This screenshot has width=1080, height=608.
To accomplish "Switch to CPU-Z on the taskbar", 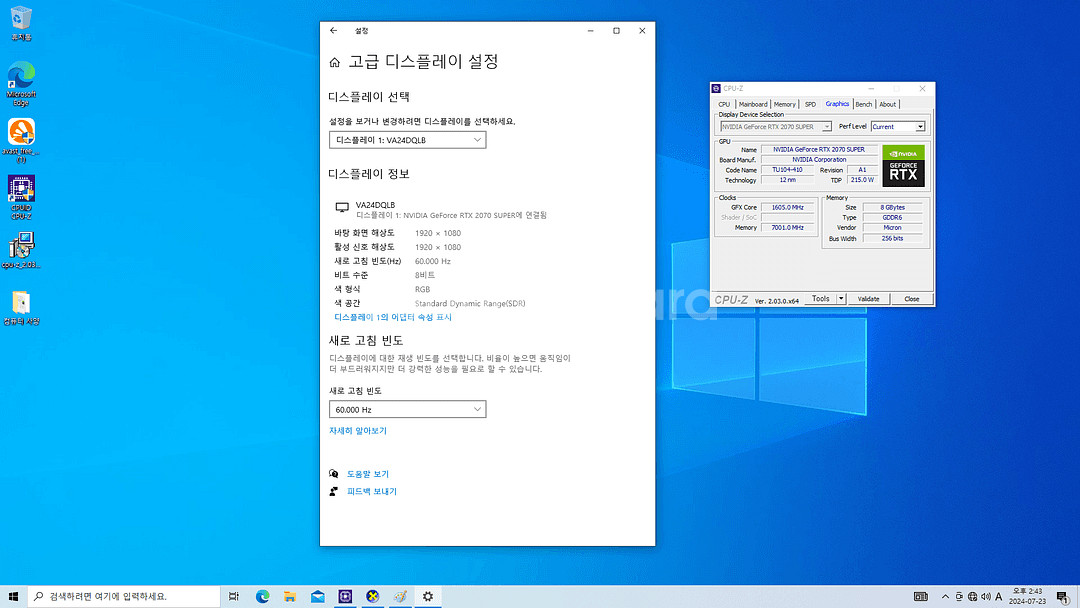I will point(345,596).
